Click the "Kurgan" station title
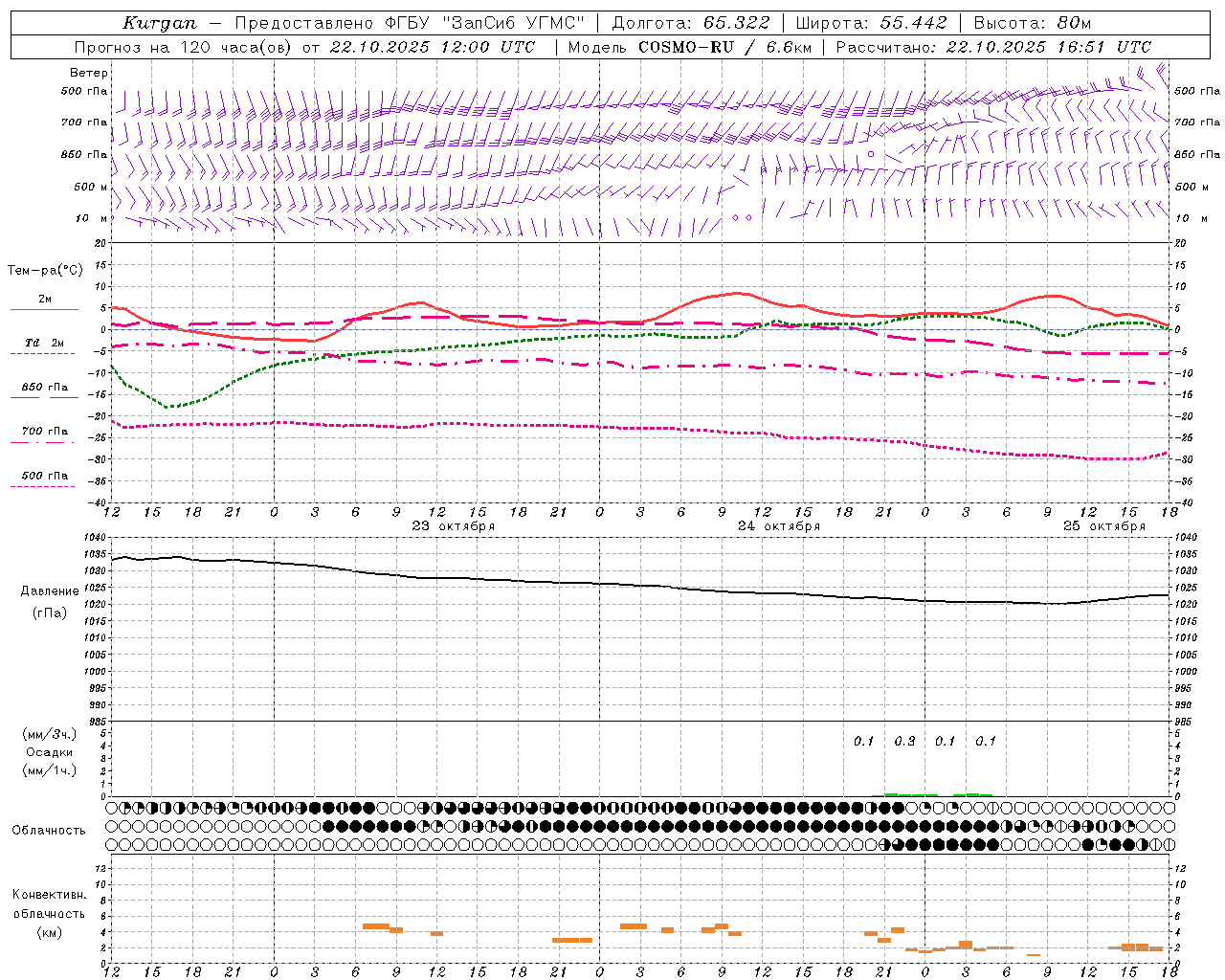The image size is (1225, 980). click(x=161, y=23)
